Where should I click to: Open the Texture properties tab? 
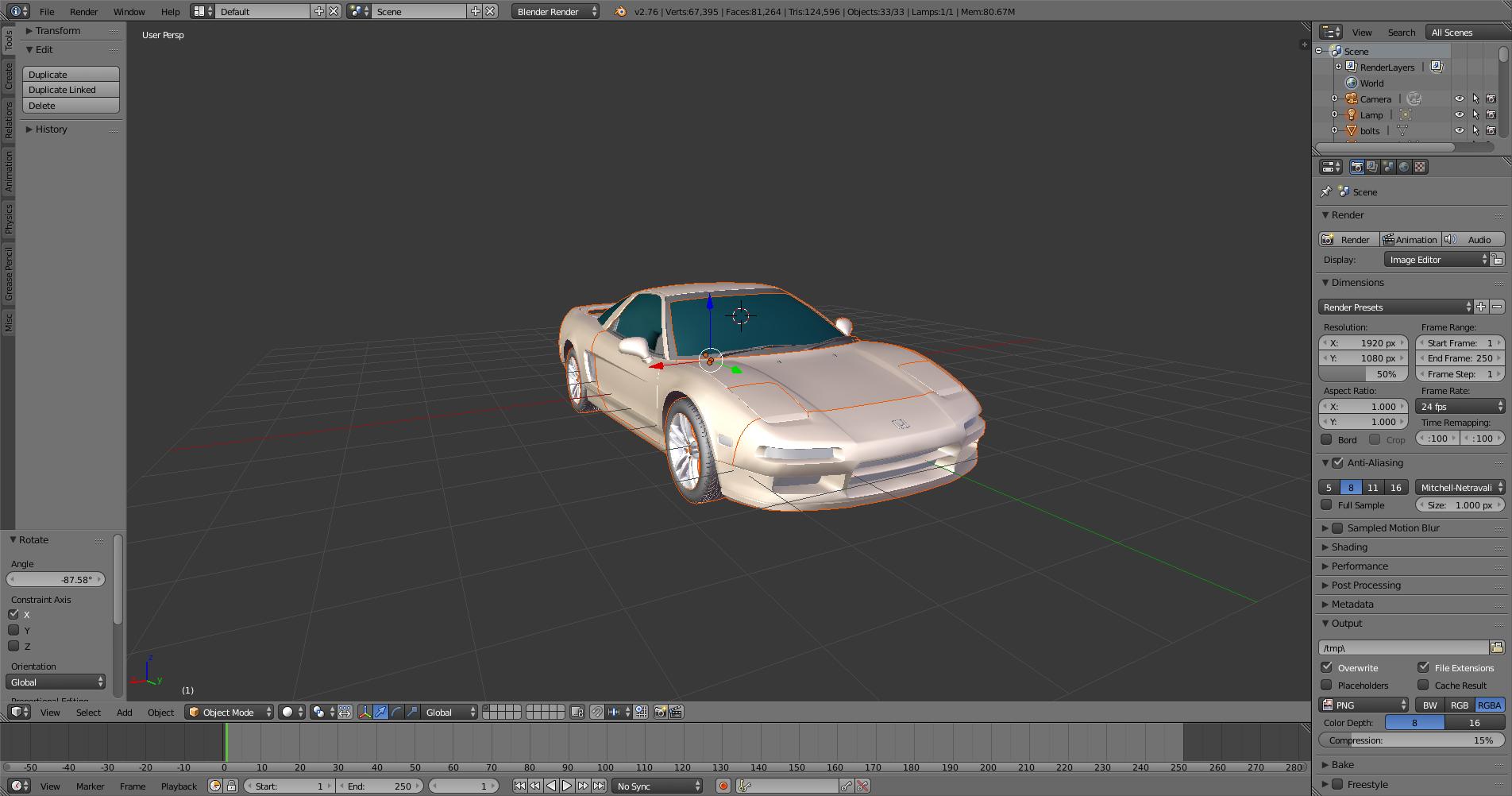coord(1420,167)
